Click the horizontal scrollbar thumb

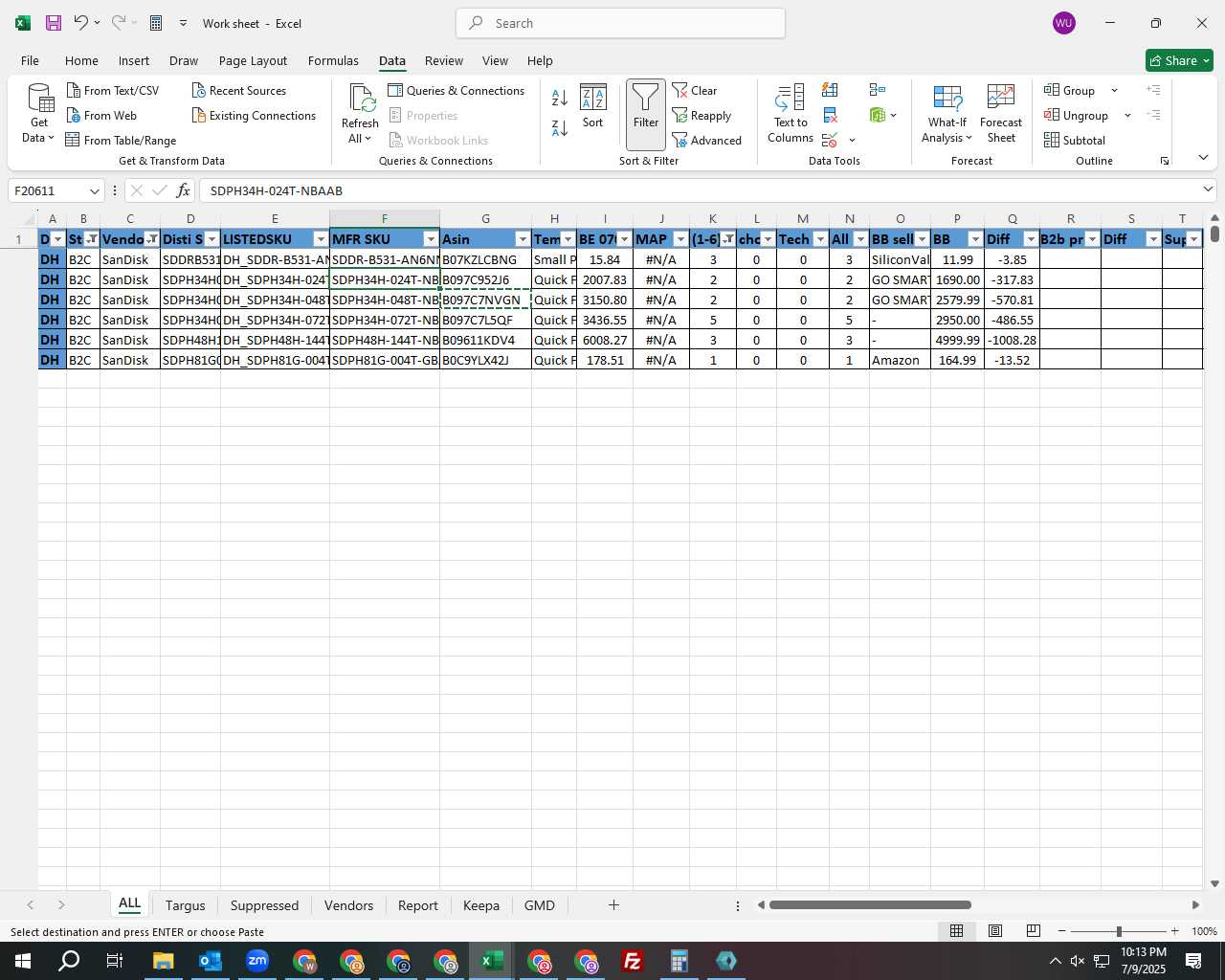pyautogui.click(x=870, y=904)
